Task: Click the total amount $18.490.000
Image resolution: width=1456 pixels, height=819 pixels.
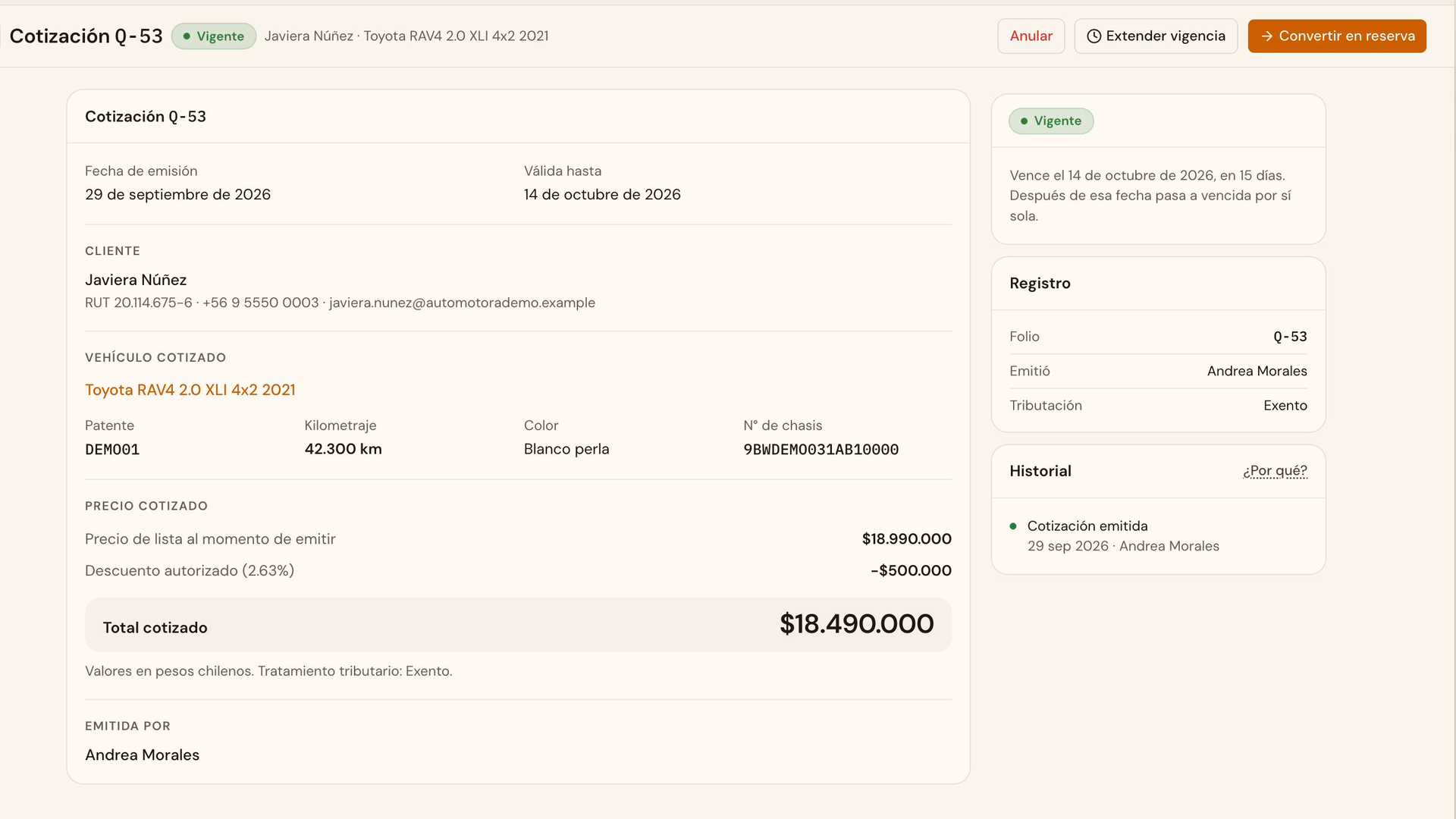Action: pos(856,624)
